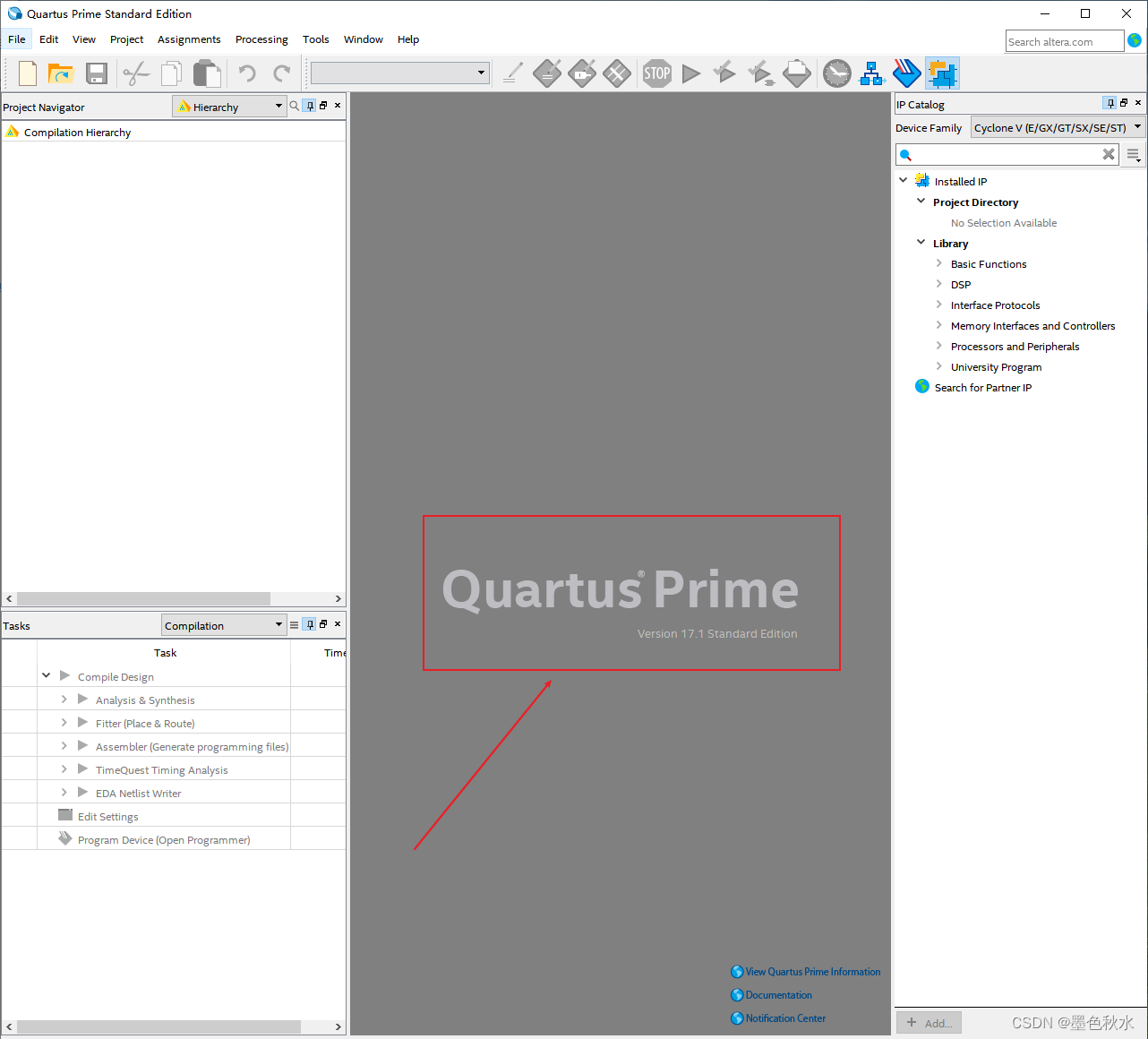This screenshot has width=1148, height=1039.
Task: Open the Processing menu
Action: click(261, 39)
